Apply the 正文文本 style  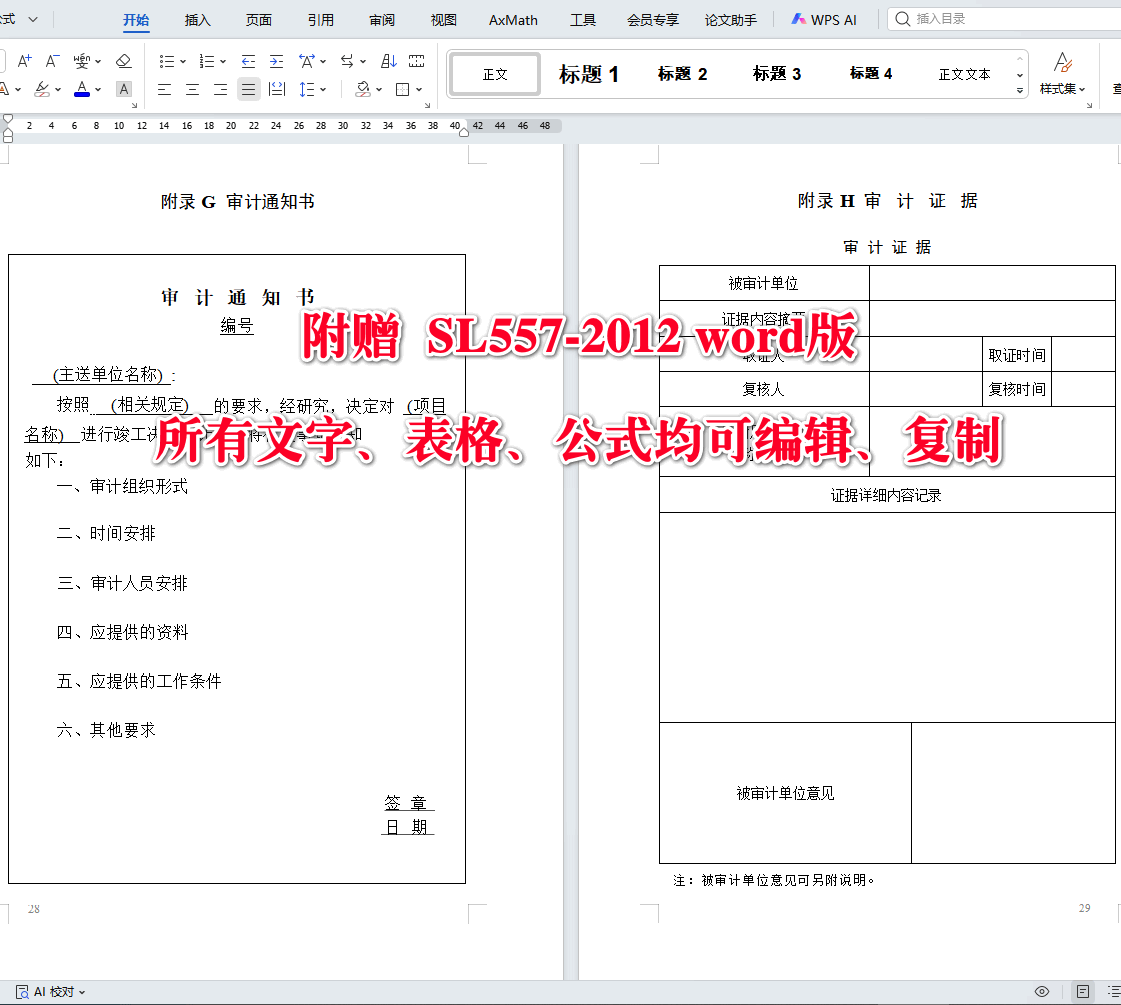[x=964, y=74]
